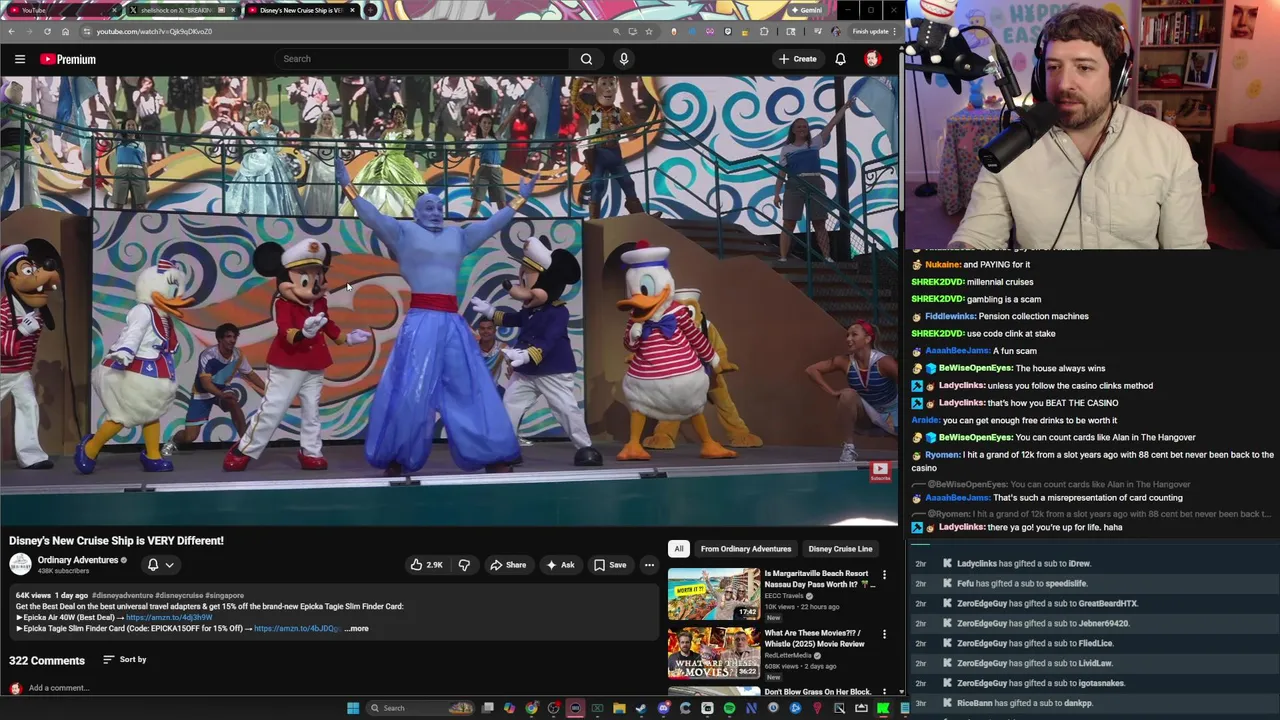
Task: Select Disney's New Cruise Ship tab
Action: (x=300, y=10)
